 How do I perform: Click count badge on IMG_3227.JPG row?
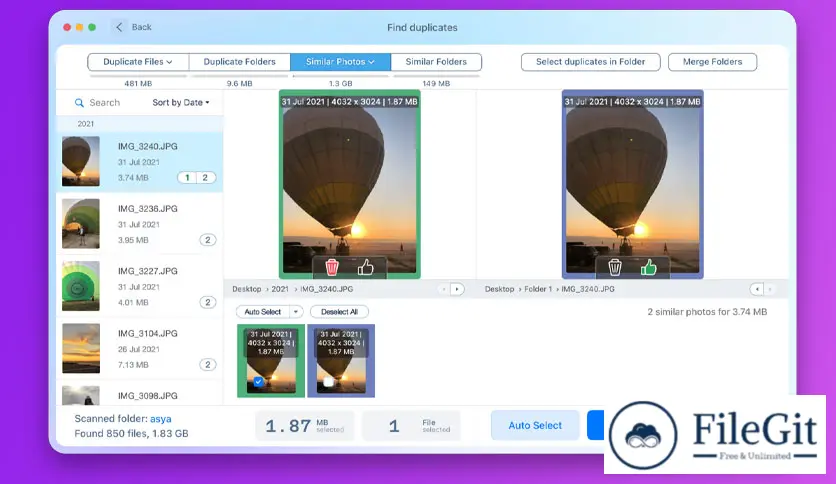click(x=208, y=302)
